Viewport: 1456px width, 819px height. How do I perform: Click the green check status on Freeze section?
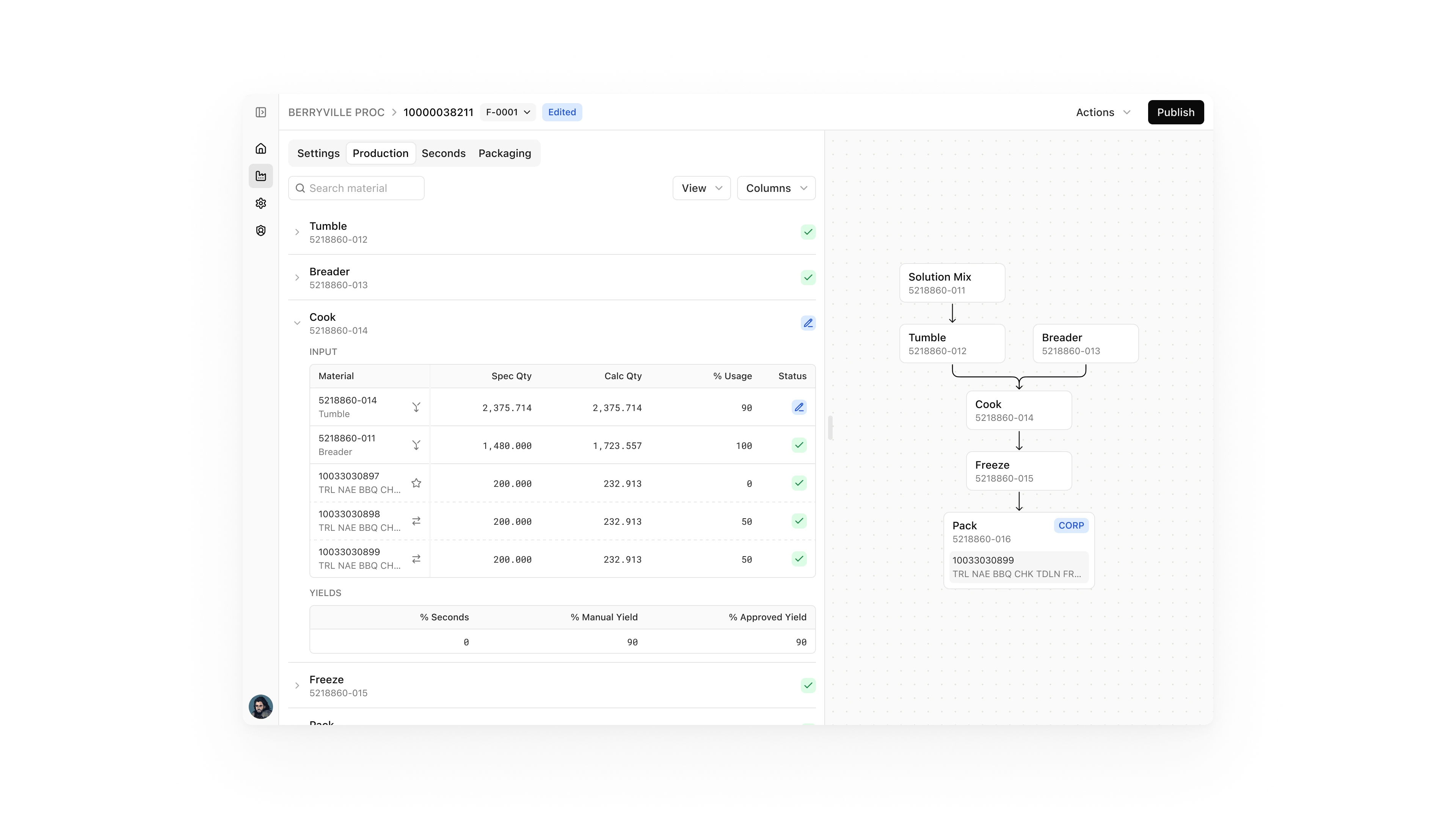click(808, 686)
